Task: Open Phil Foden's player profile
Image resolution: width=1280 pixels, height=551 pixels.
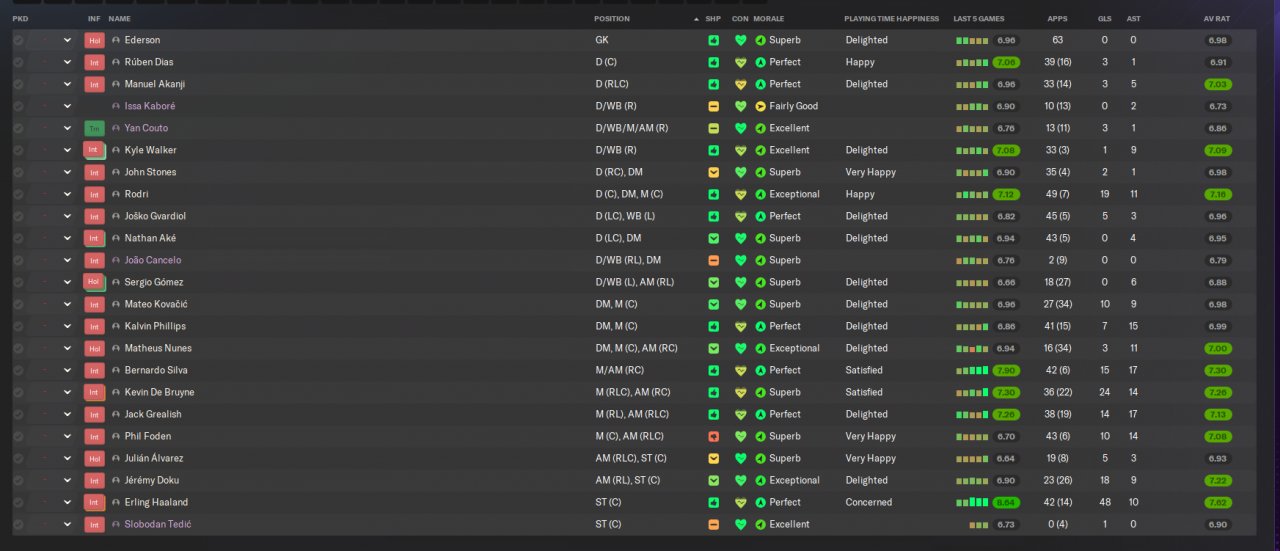Action: 148,436
